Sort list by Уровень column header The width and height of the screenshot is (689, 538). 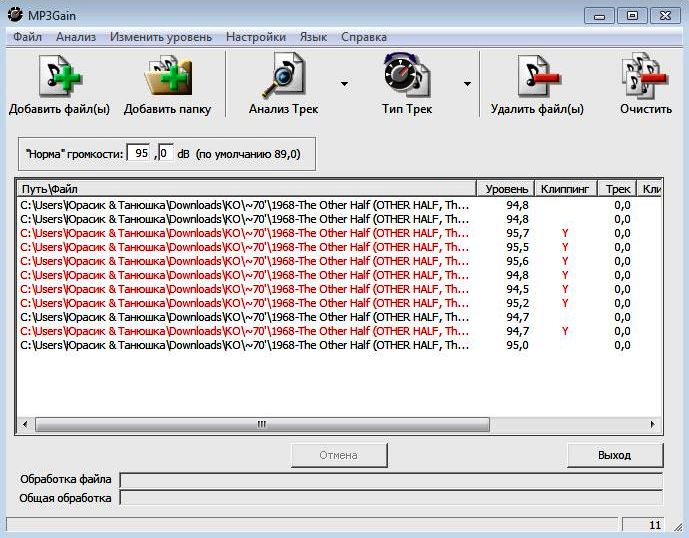tap(507, 189)
